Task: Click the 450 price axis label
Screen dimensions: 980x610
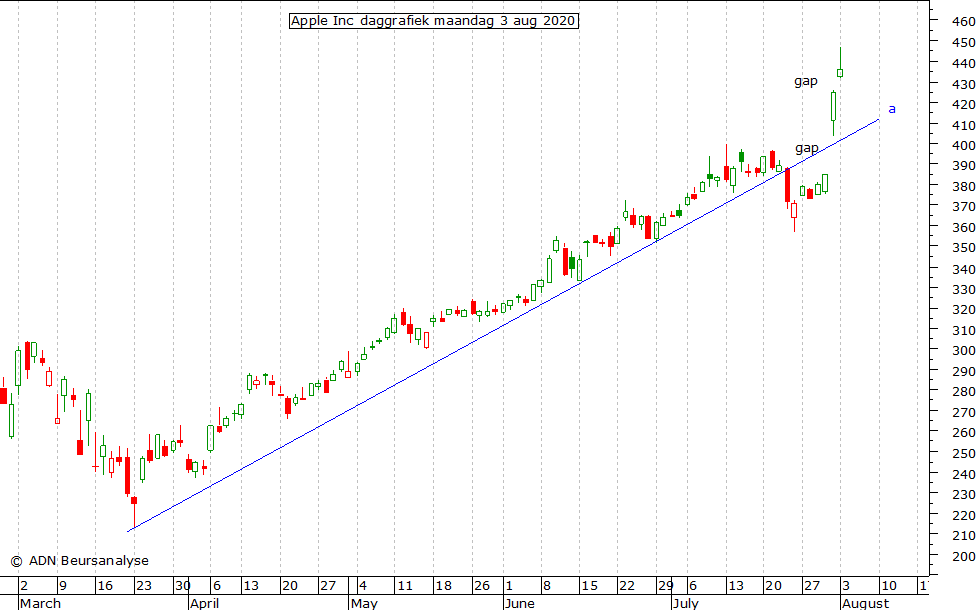Action: point(962,42)
